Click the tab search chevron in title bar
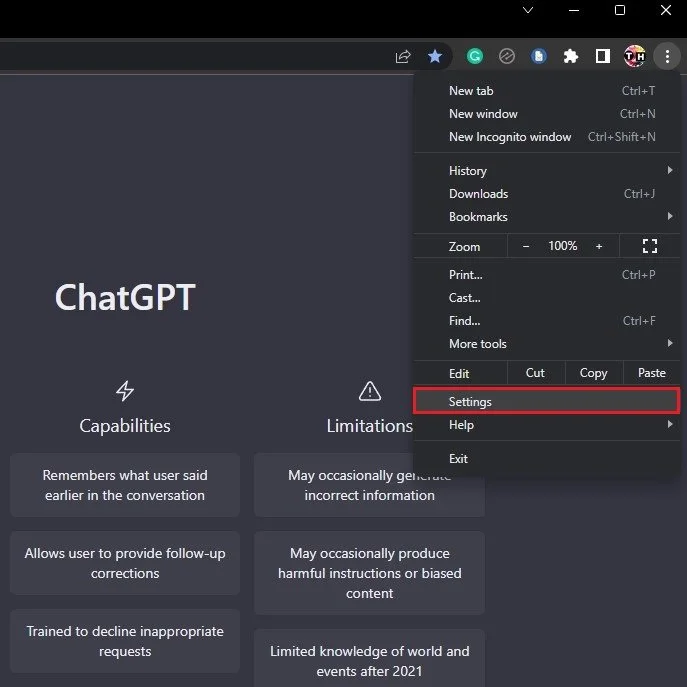 tap(528, 10)
